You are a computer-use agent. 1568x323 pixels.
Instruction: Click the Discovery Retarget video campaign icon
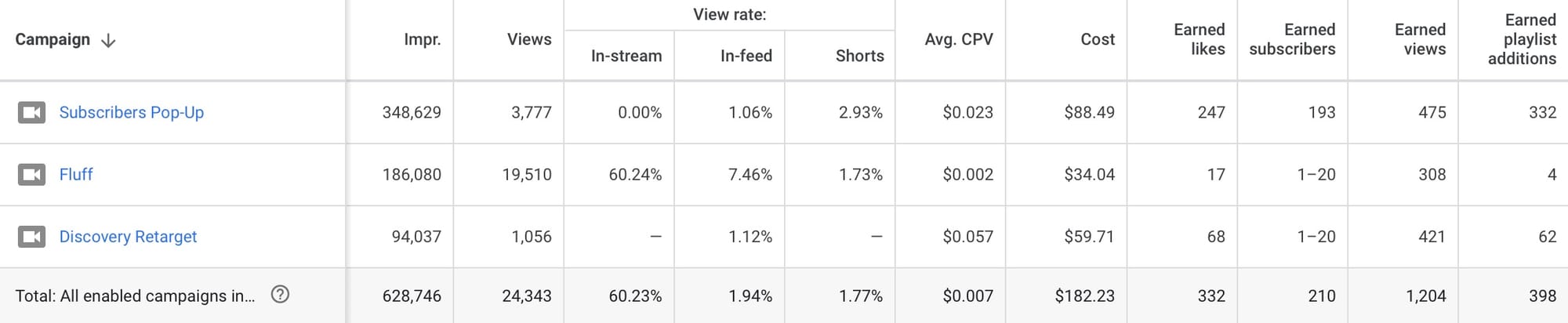tap(31, 236)
